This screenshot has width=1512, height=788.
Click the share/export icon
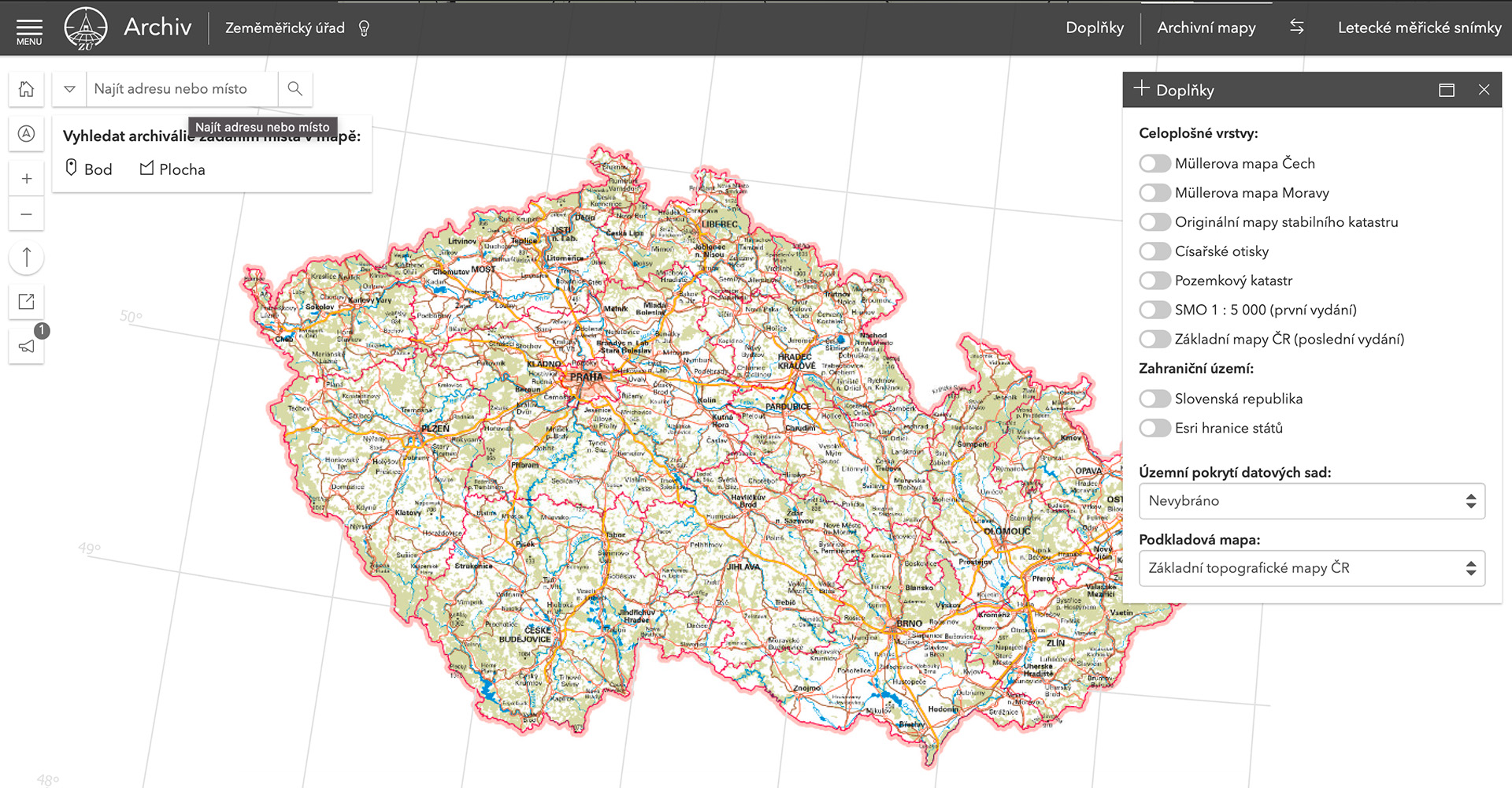[x=26, y=301]
